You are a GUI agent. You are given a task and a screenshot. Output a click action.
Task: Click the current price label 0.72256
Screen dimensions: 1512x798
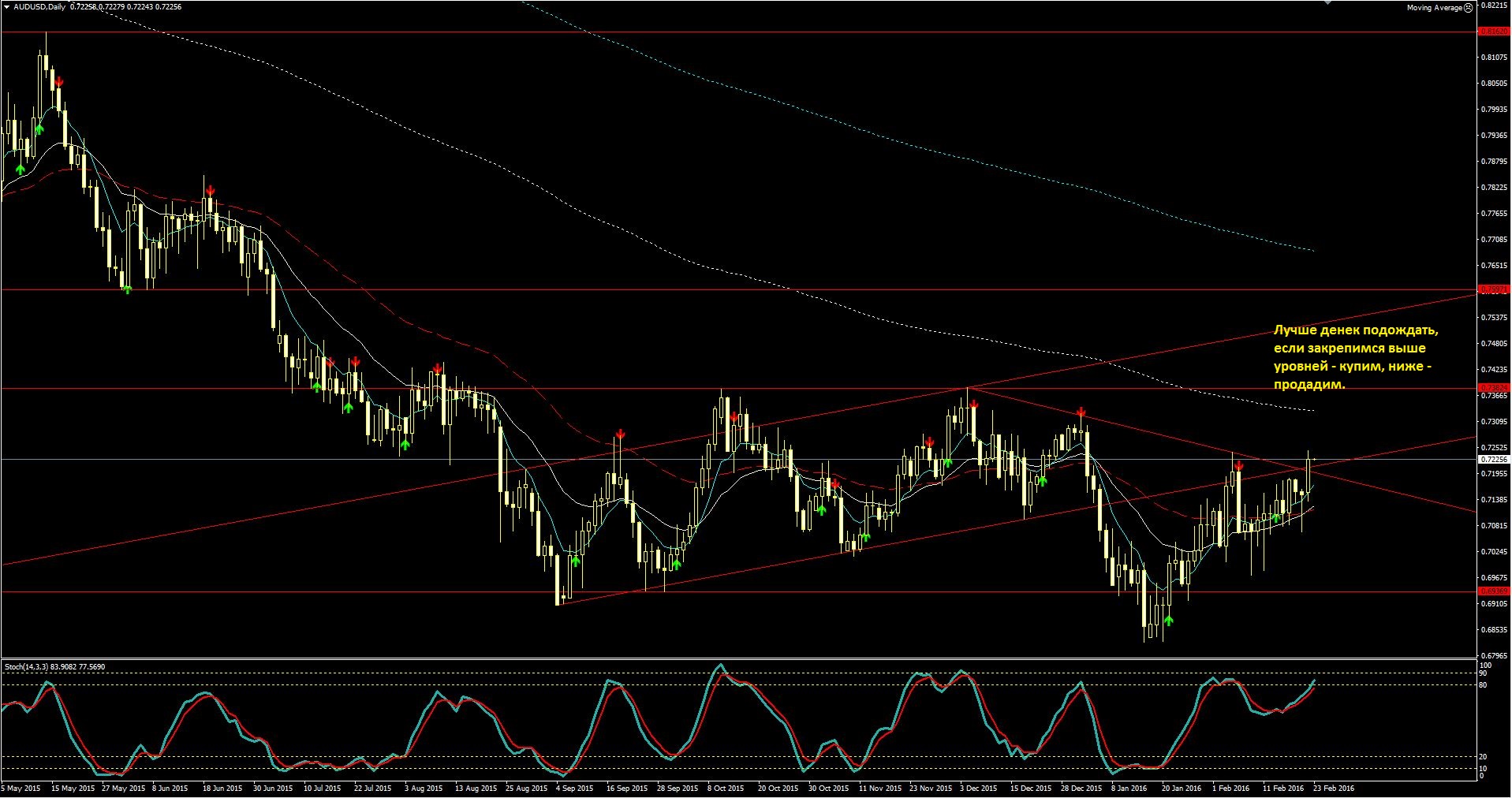pyautogui.click(x=1493, y=459)
